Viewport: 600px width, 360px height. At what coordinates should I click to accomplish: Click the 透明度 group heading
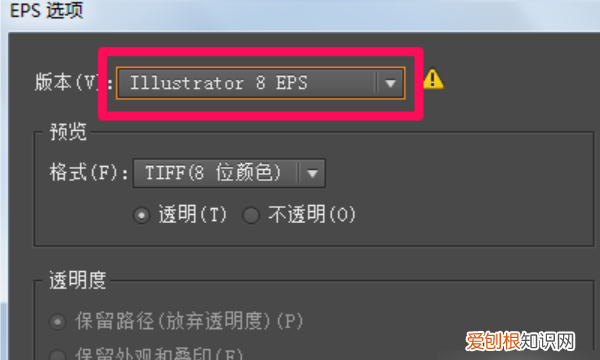click(x=78, y=280)
